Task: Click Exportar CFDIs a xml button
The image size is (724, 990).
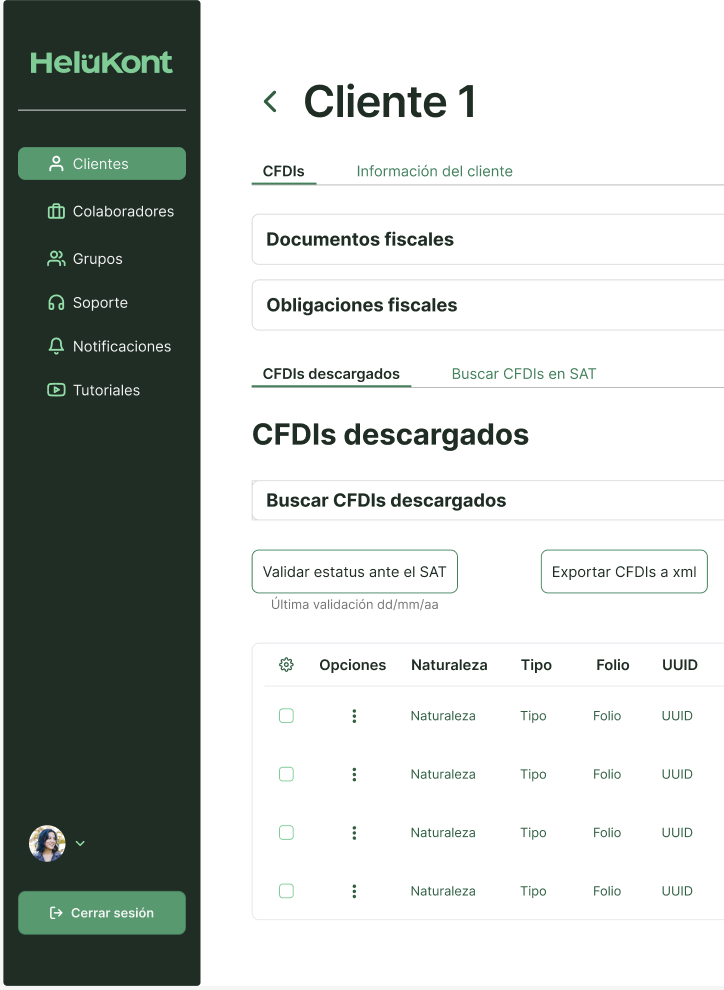Action: pos(623,572)
